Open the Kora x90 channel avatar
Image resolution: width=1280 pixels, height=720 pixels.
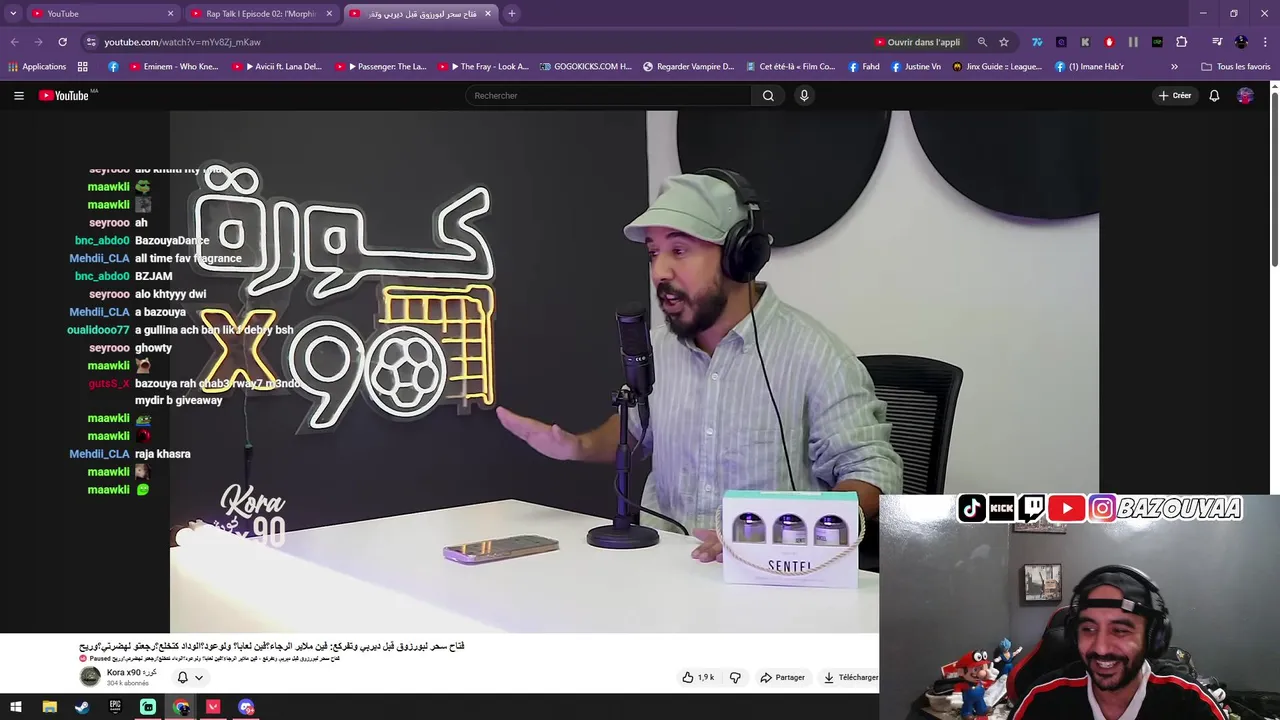point(90,677)
